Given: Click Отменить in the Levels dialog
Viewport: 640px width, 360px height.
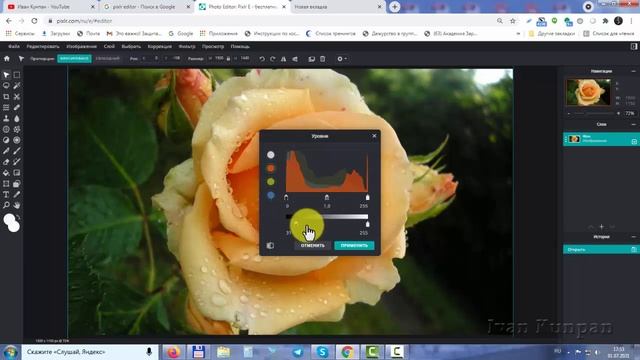Looking at the screenshot, I should pyautogui.click(x=313, y=245).
